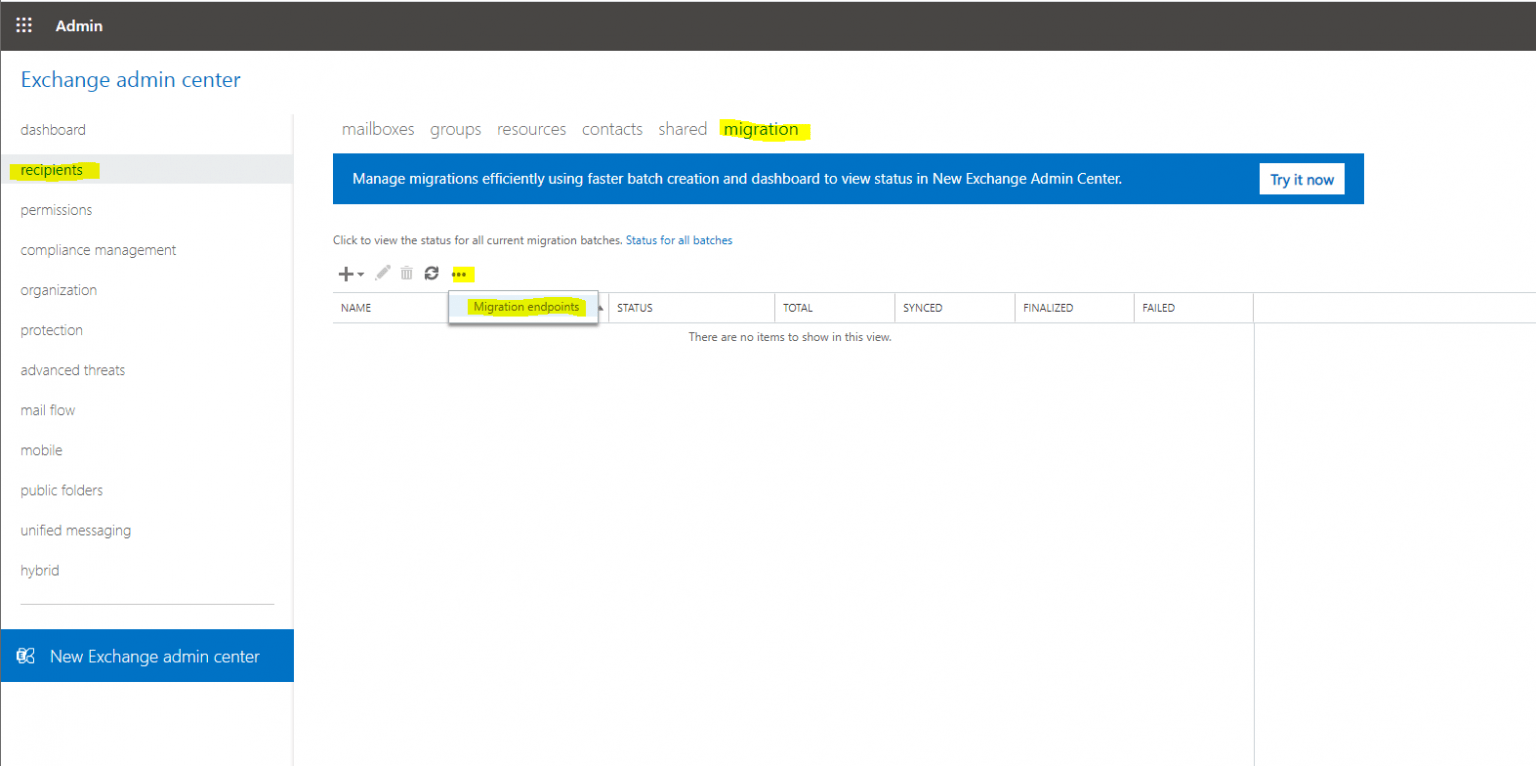Select recipients in the left sidebar
The height and width of the screenshot is (766, 1536).
[x=53, y=169]
